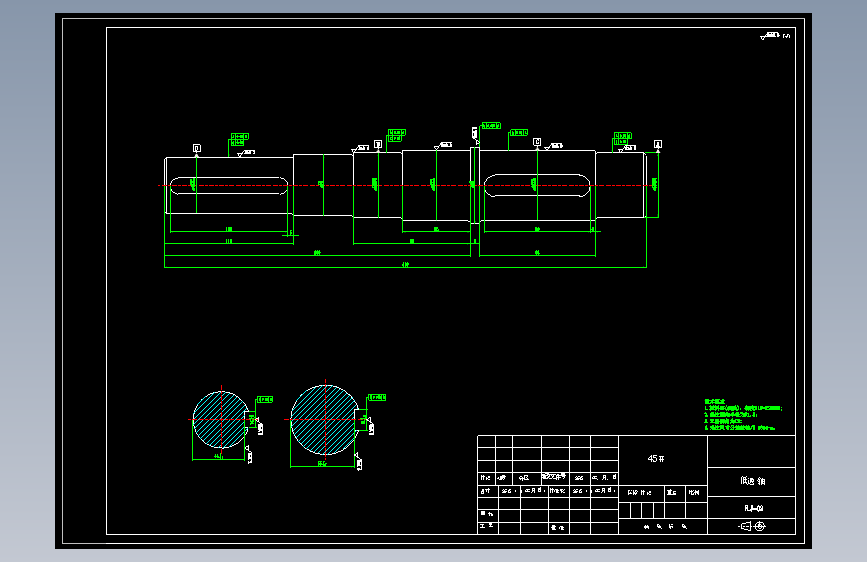Click the red centerline at the shaft's left end
This screenshot has width=867, height=562.
(164, 185)
